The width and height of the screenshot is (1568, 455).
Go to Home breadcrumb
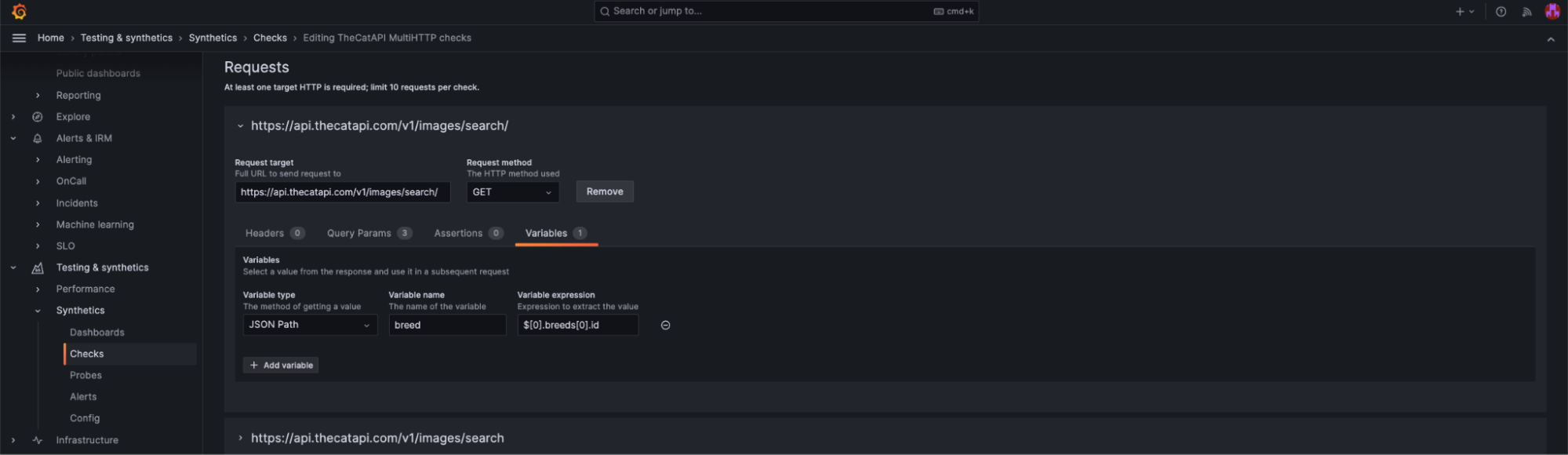(x=51, y=38)
